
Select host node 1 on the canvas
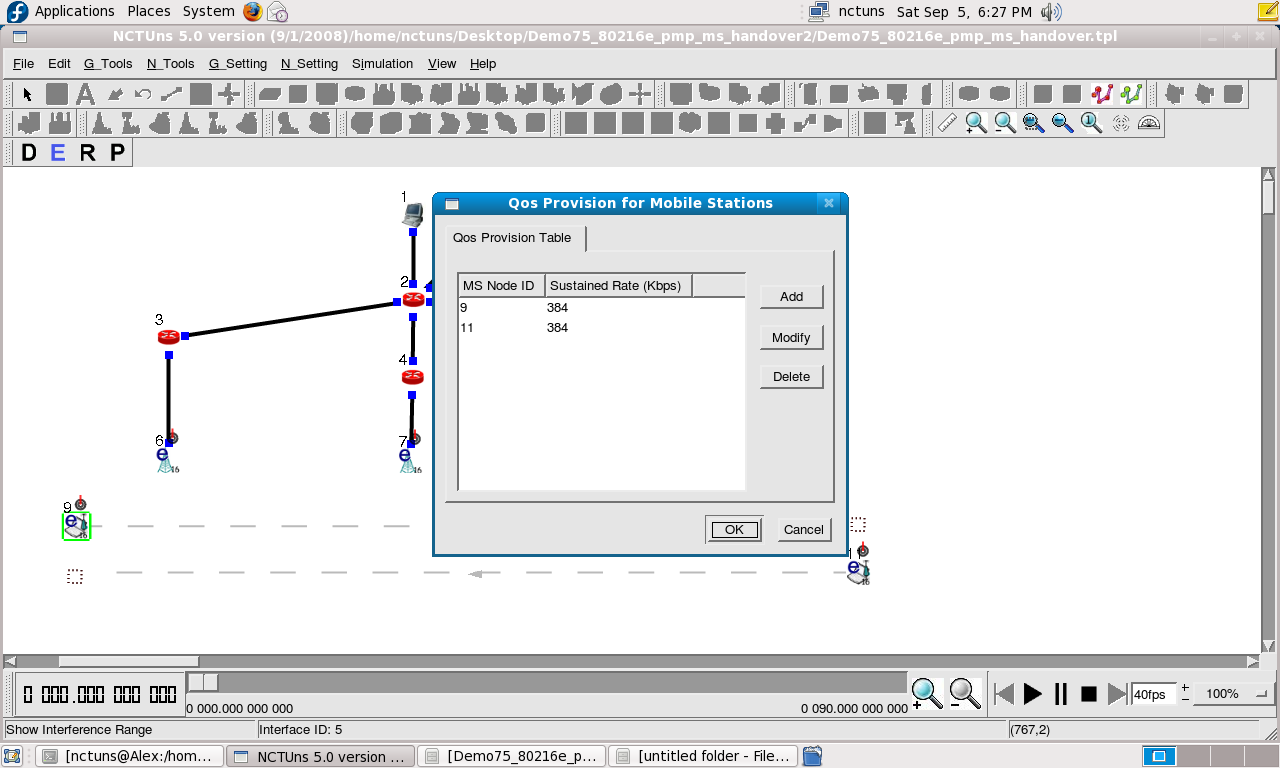(x=412, y=213)
